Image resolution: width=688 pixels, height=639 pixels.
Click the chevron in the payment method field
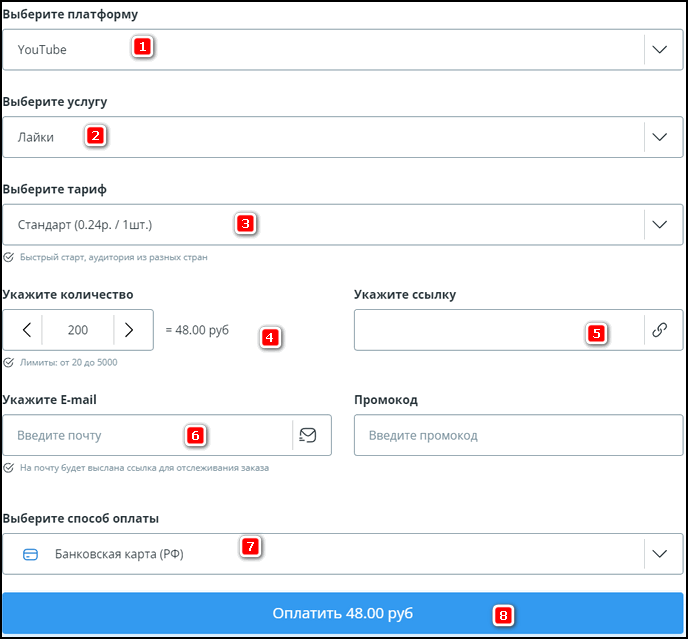(x=659, y=554)
